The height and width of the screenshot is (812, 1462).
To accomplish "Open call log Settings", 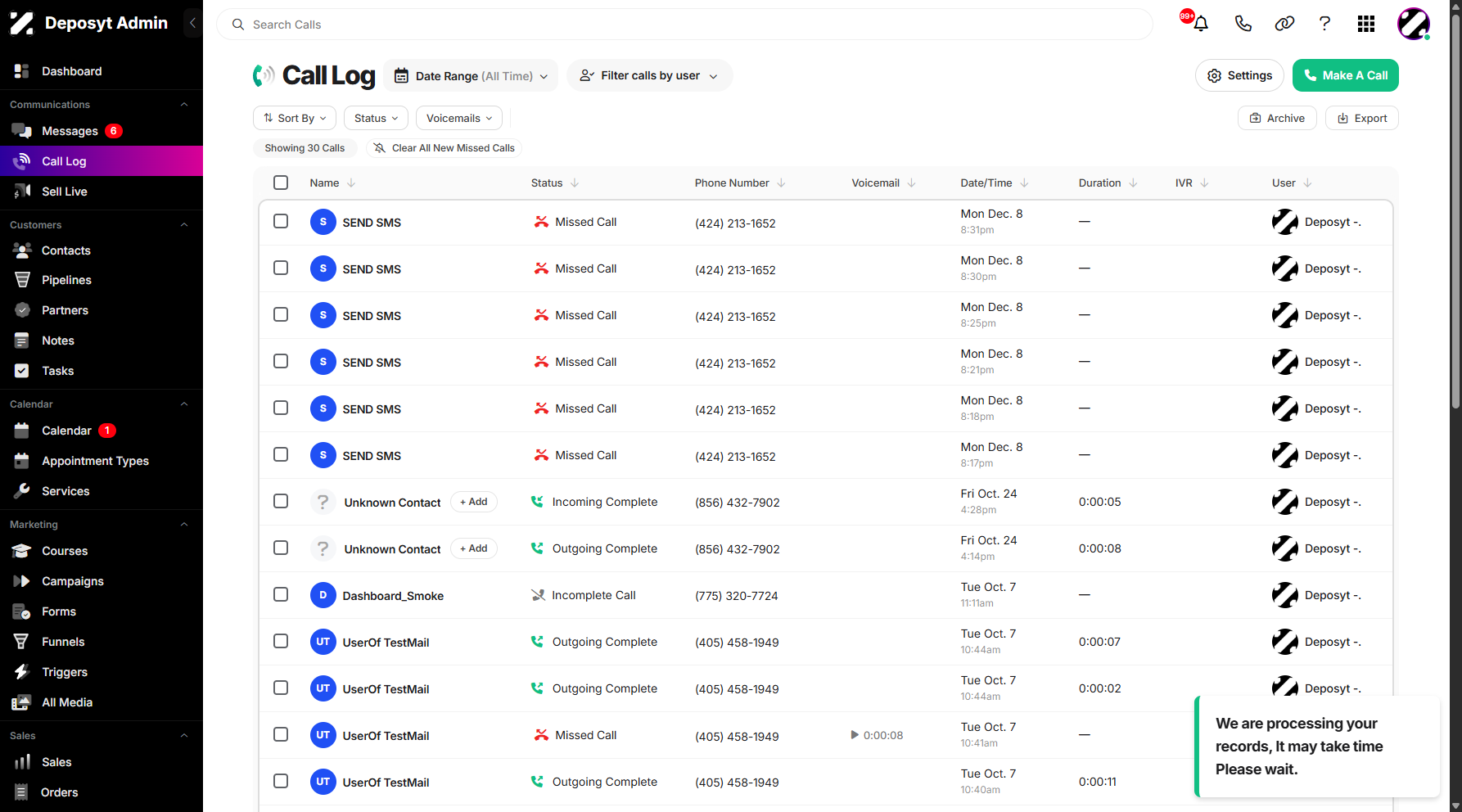I will click(1239, 75).
